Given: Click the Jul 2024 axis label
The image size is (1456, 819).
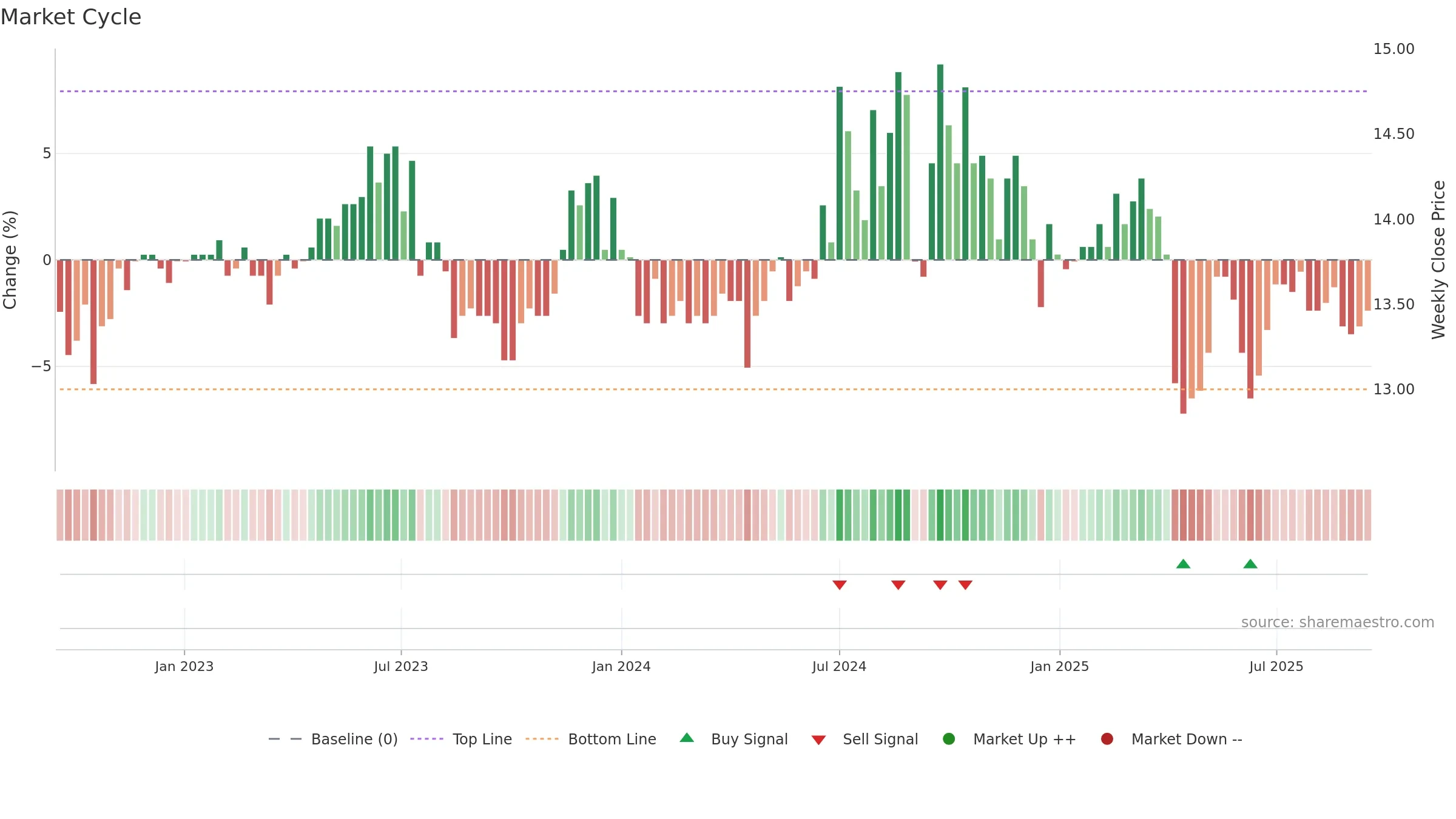Looking at the screenshot, I should [840, 667].
